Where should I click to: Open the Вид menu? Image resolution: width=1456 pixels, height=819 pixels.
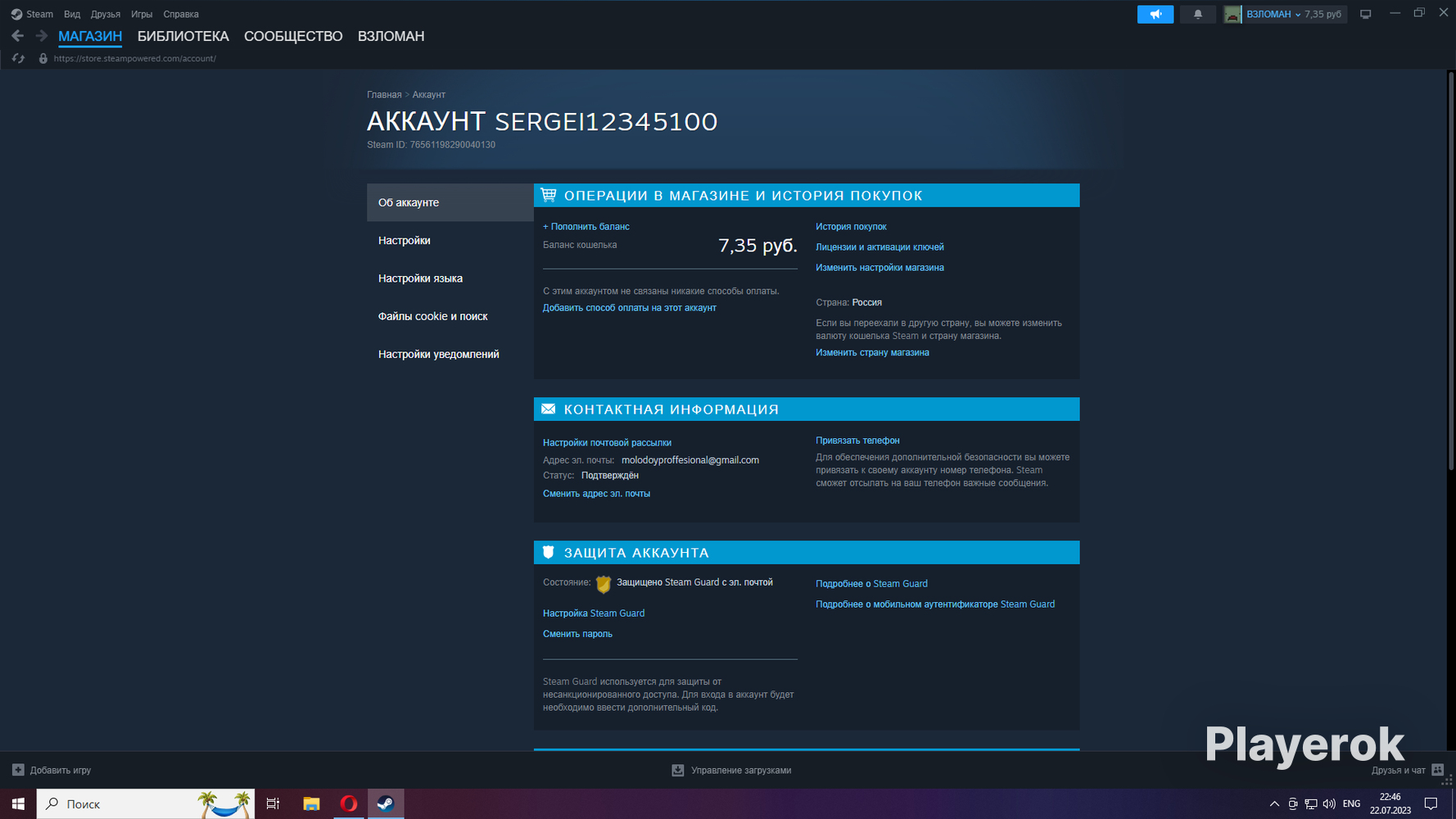click(72, 14)
